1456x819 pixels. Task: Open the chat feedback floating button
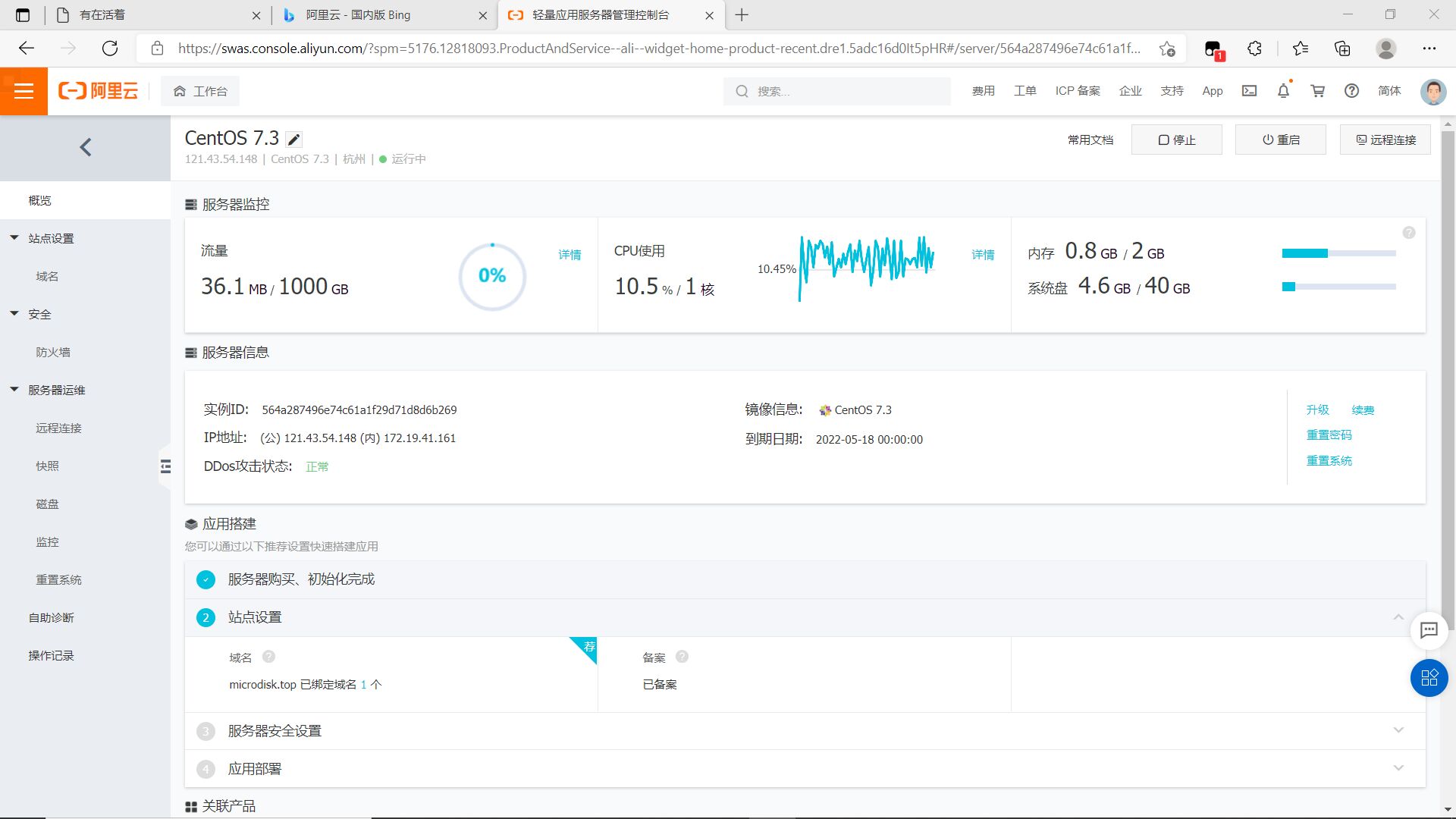tap(1429, 630)
